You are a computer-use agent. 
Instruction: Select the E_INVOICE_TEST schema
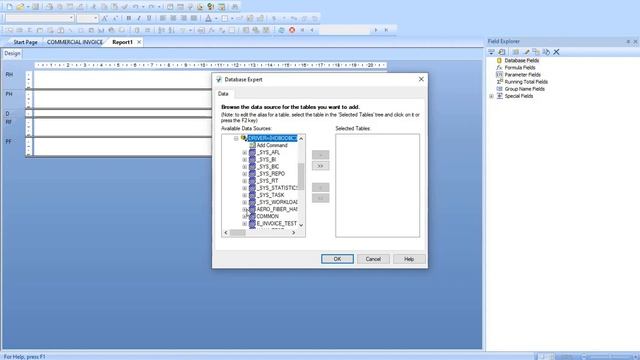tap(277, 224)
